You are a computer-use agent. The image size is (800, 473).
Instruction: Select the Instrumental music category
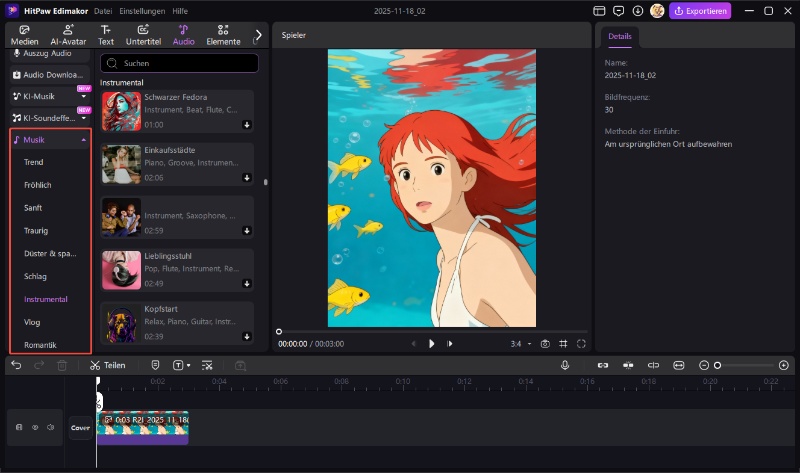(46, 299)
